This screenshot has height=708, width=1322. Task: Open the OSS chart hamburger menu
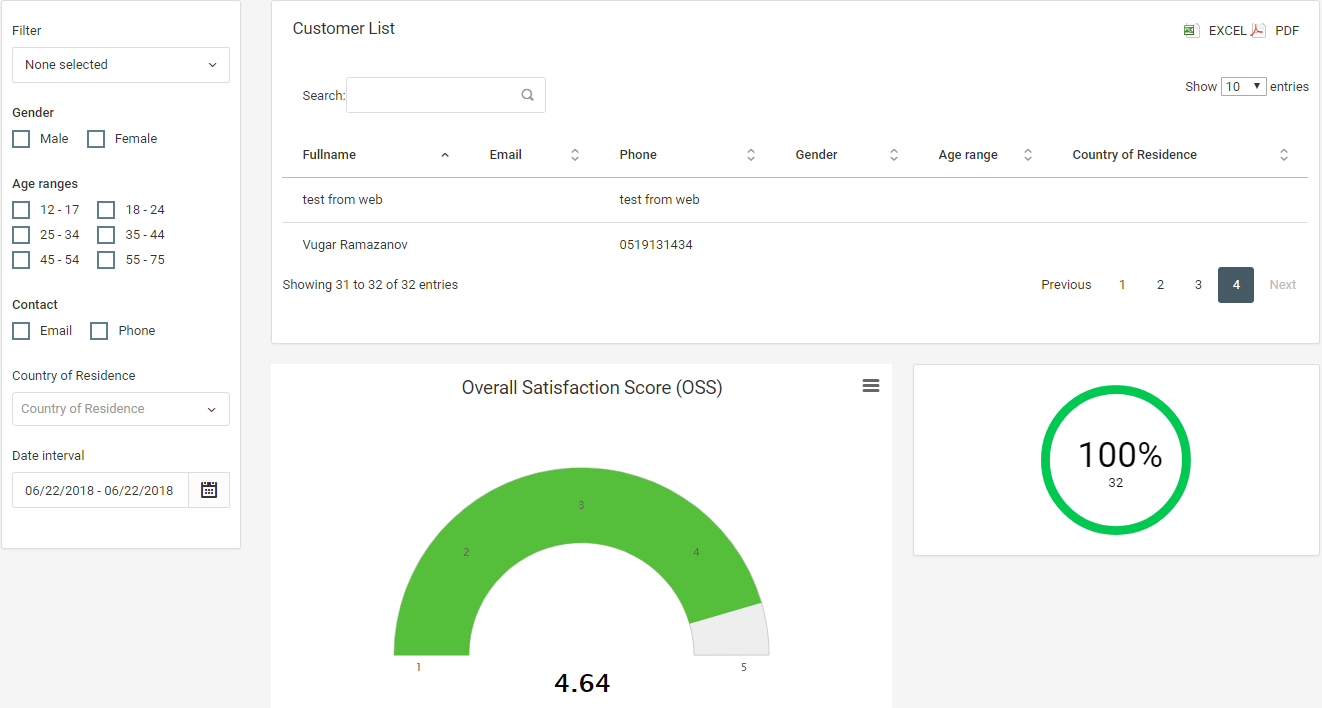[871, 386]
